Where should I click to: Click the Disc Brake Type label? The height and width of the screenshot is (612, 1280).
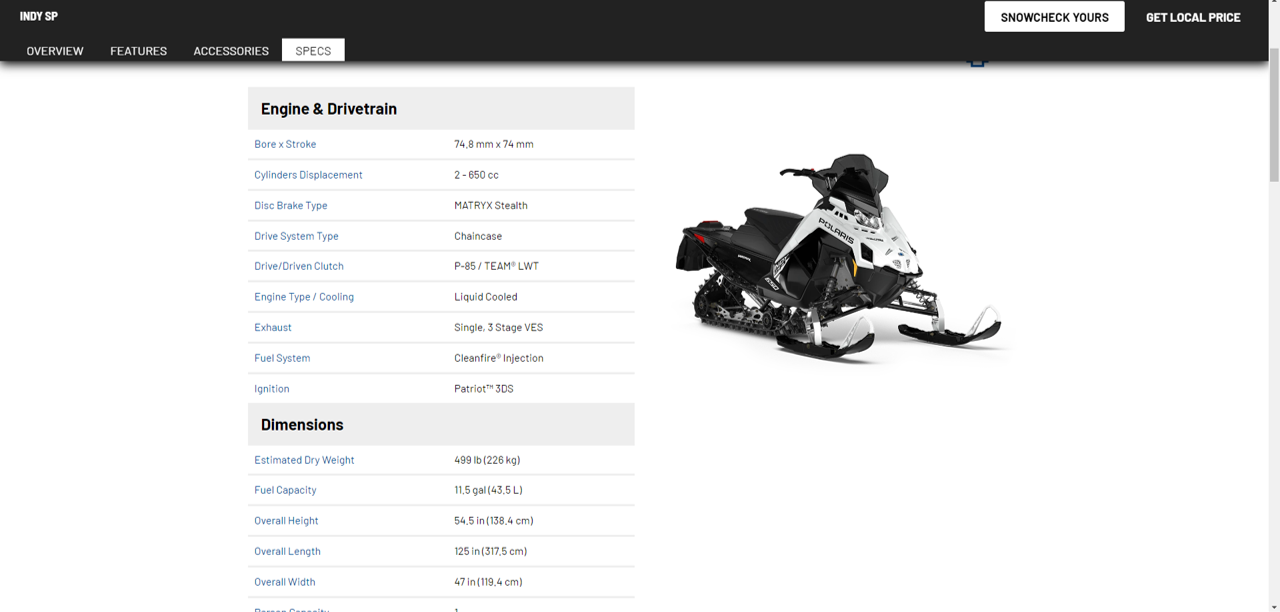click(x=291, y=205)
